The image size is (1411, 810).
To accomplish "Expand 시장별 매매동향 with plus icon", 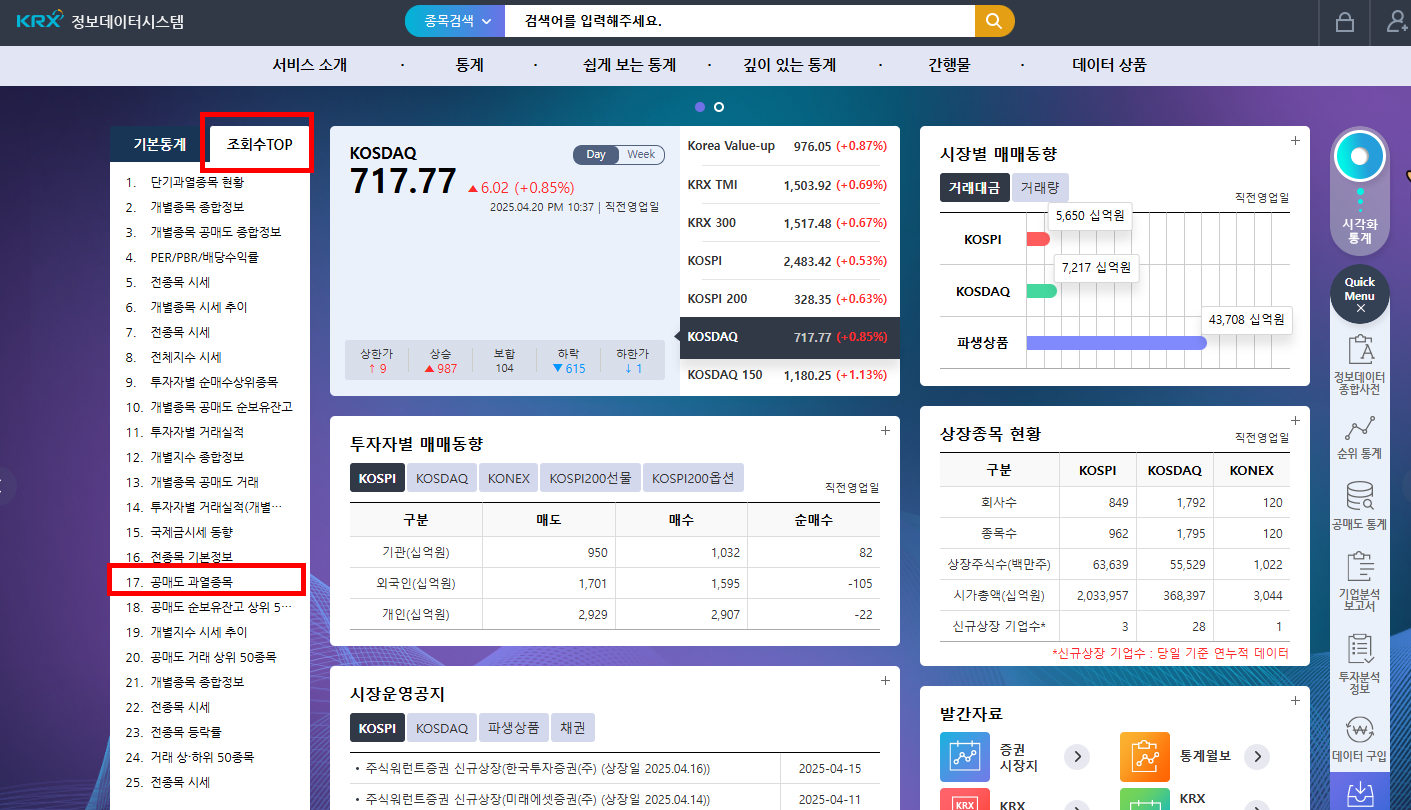I will 1295,141.
